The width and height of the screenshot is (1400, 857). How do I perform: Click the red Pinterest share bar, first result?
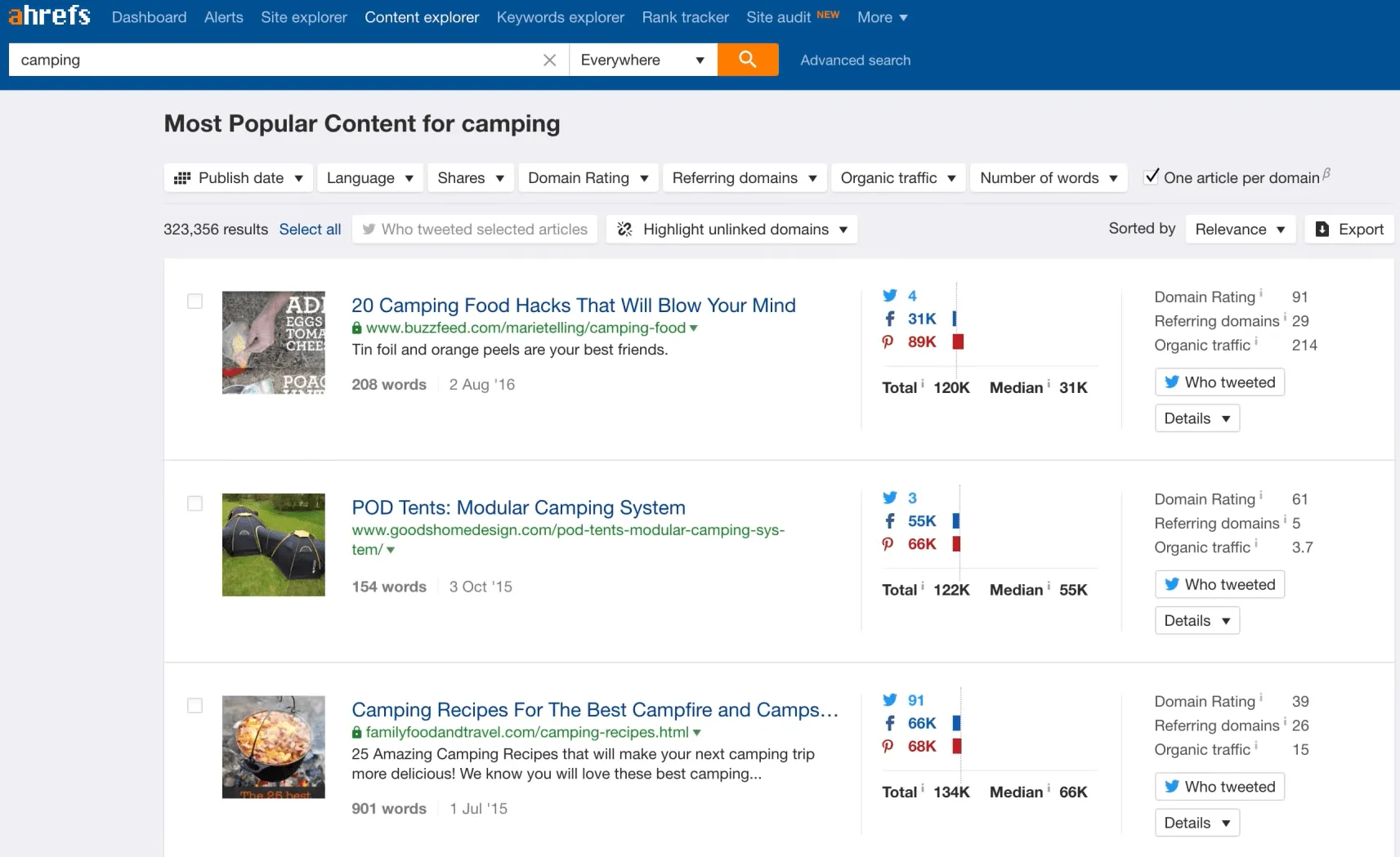coord(958,341)
